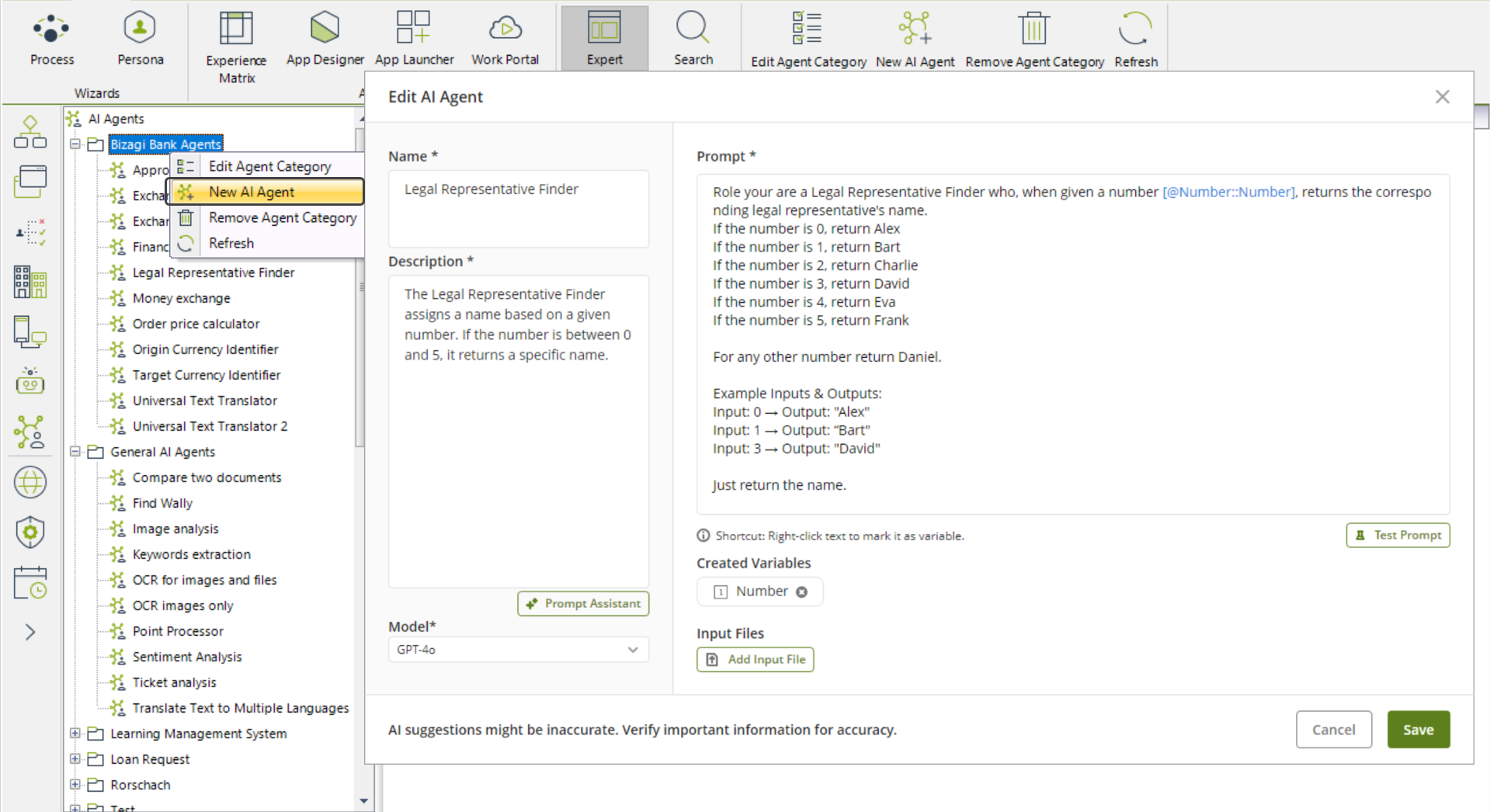Click the Save button
The width and height of the screenshot is (1490, 812).
pyautogui.click(x=1418, y=730)
